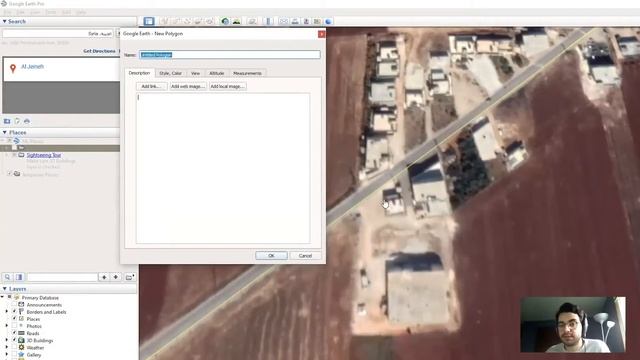Collapse the Places panel triangle

point(4,132)
